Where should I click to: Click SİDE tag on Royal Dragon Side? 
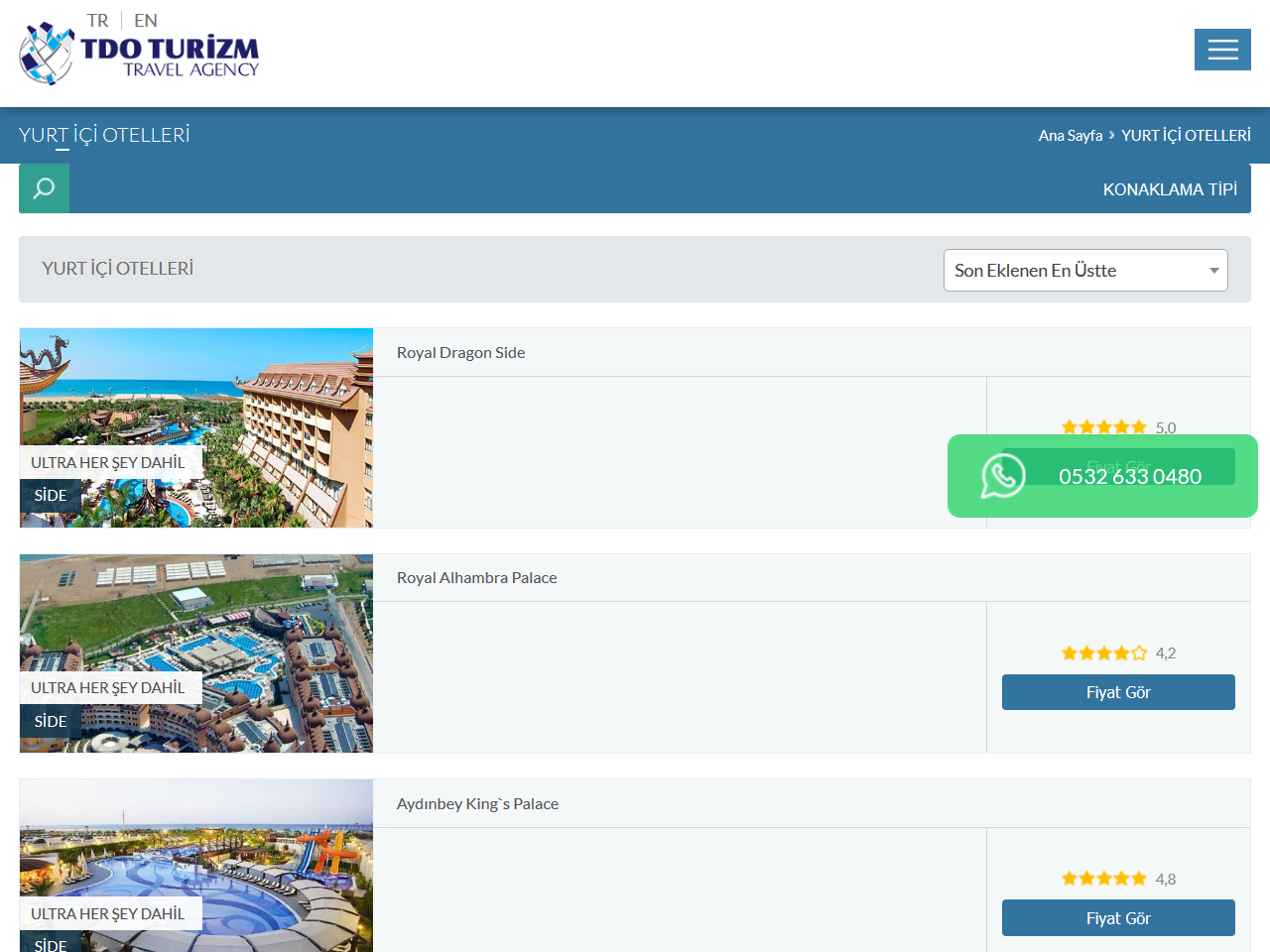(x=51, y=495)
